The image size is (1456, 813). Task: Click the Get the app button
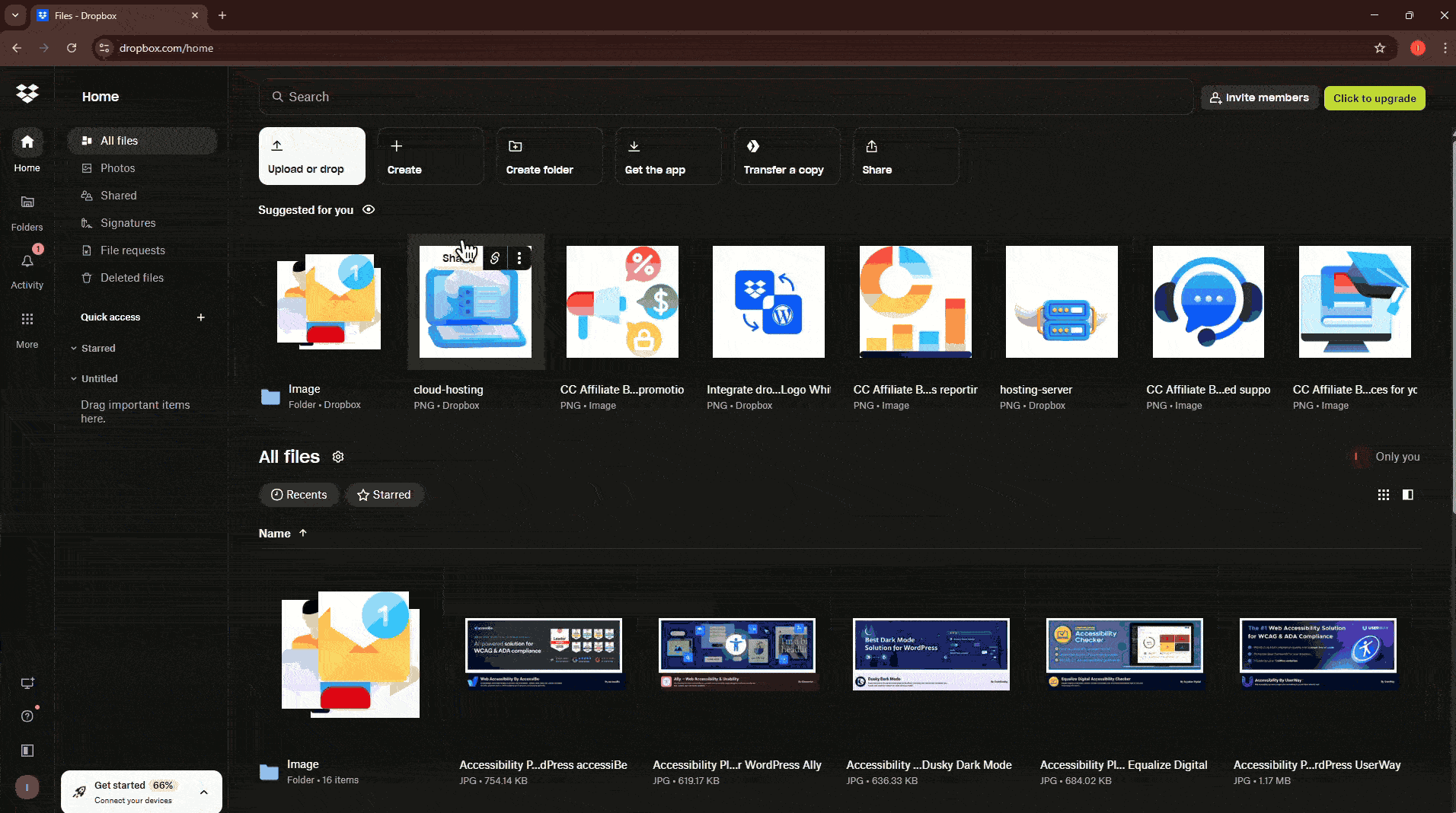(668, 156)
